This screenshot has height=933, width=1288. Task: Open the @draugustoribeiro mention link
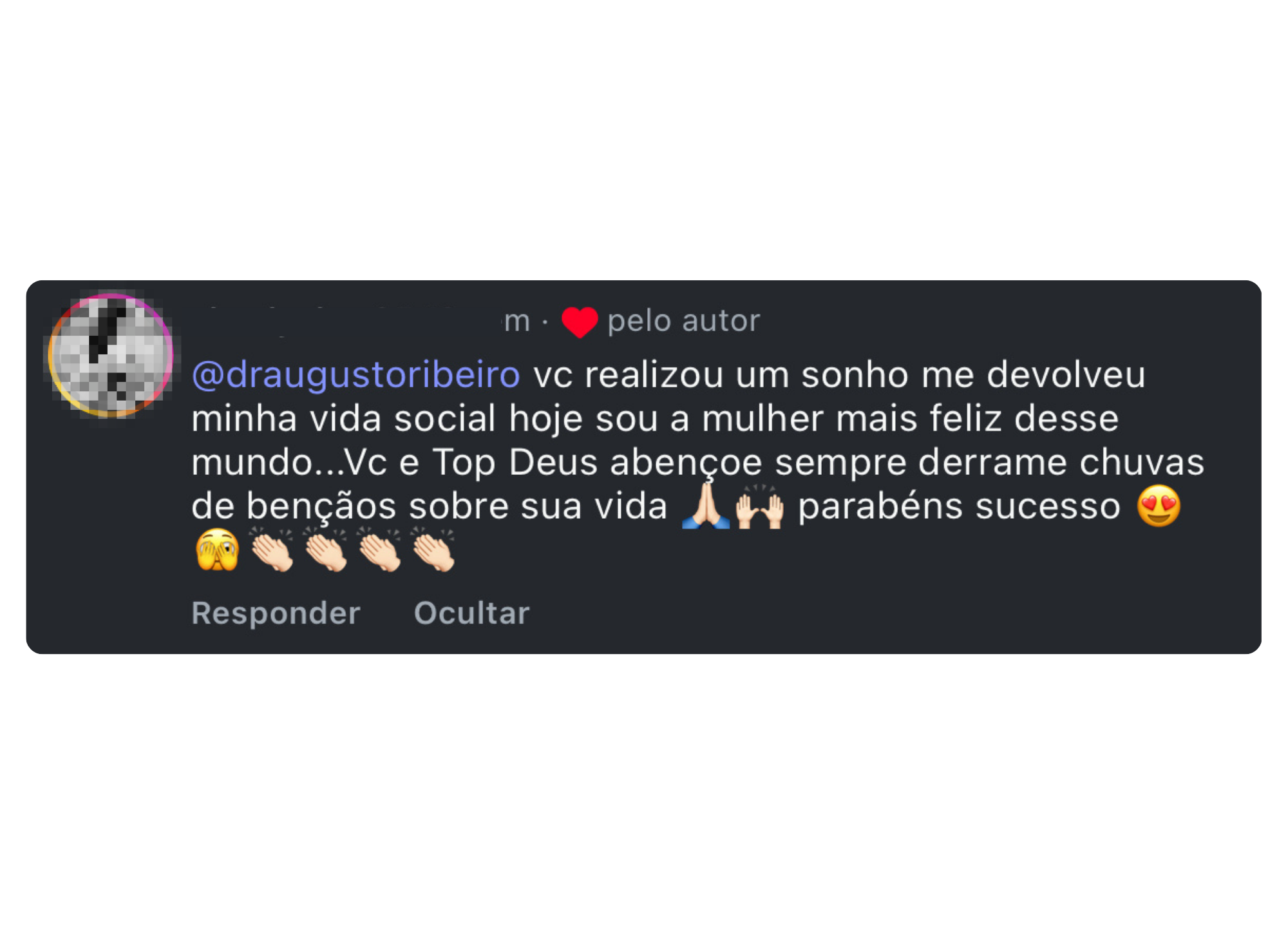(356, 375)
